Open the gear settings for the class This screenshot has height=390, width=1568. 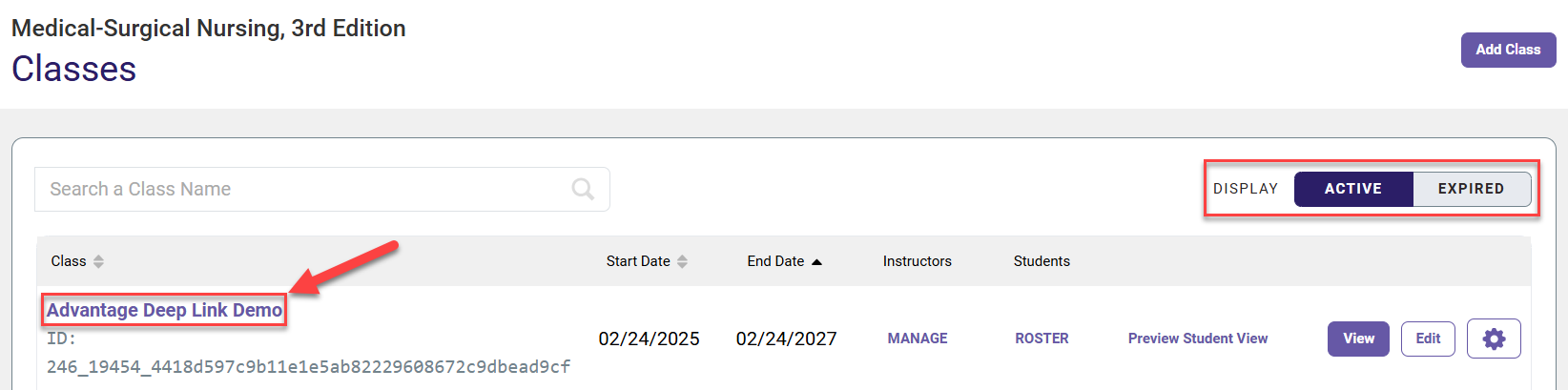tap(1494, 339)
